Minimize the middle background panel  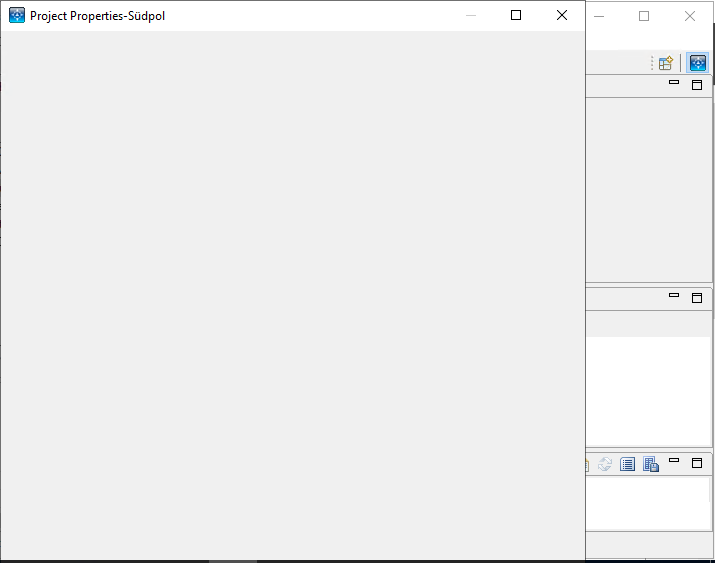[674, 295]
